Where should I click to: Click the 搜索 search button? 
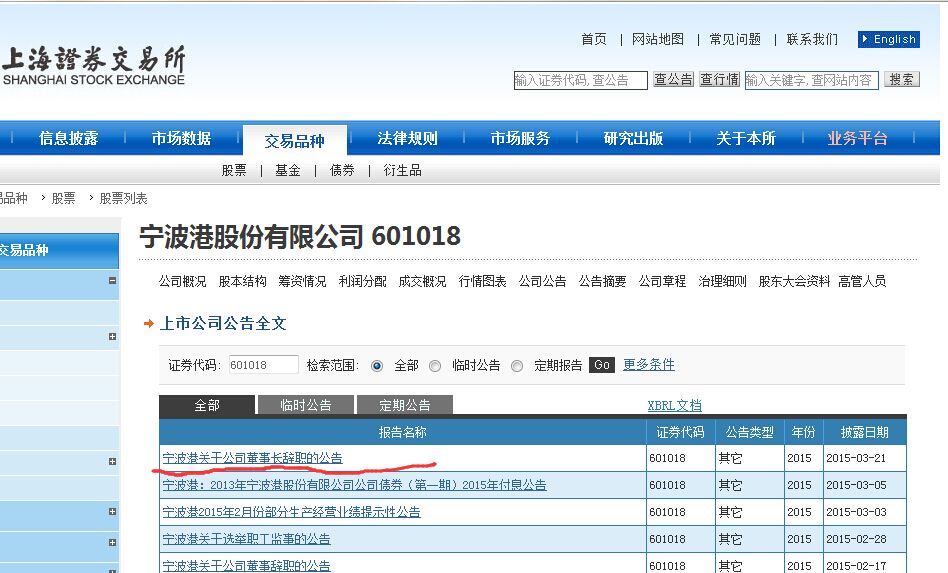(x=901, y=79)
